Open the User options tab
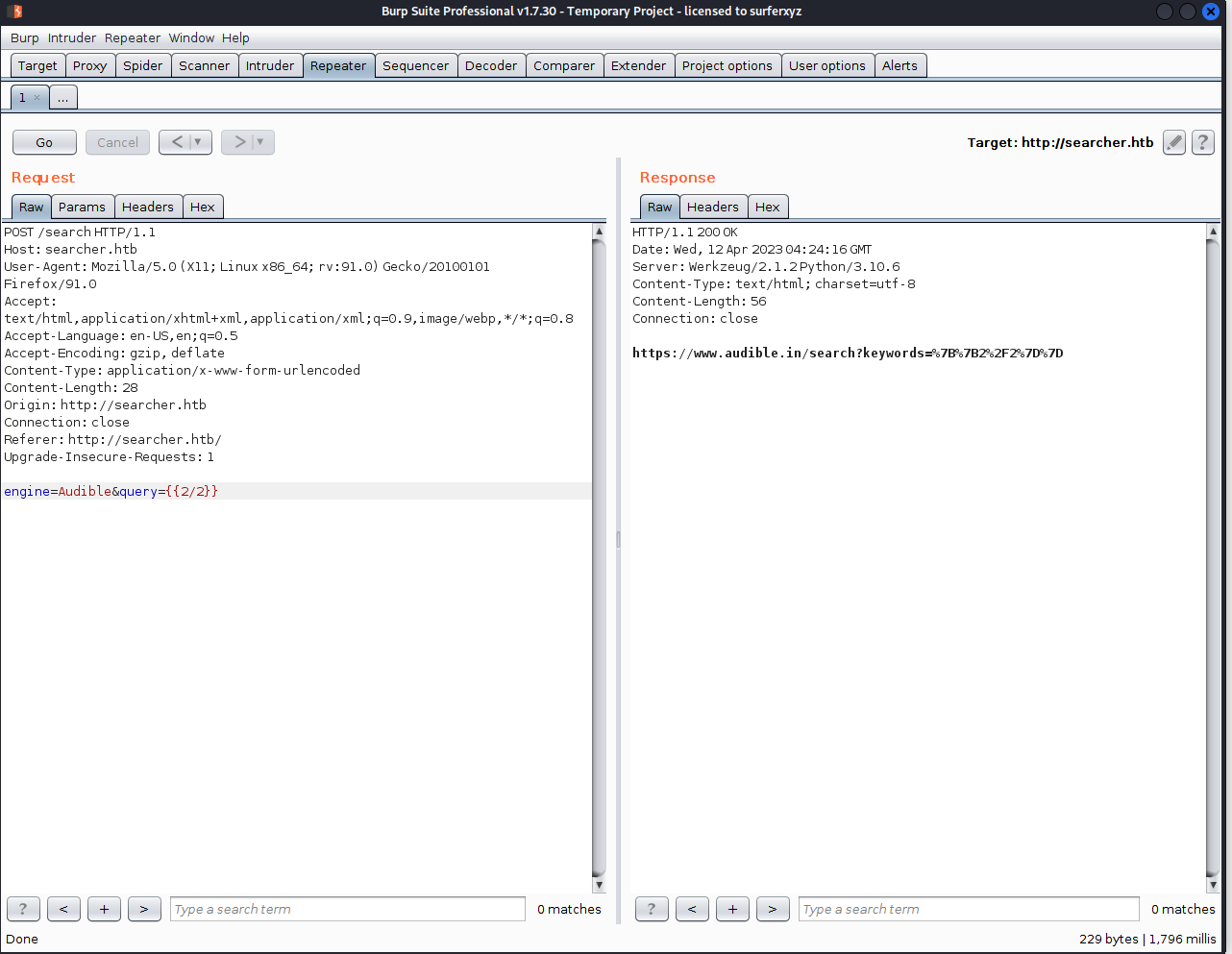The height and width of the screenshot is (954, 1232). 827,65
